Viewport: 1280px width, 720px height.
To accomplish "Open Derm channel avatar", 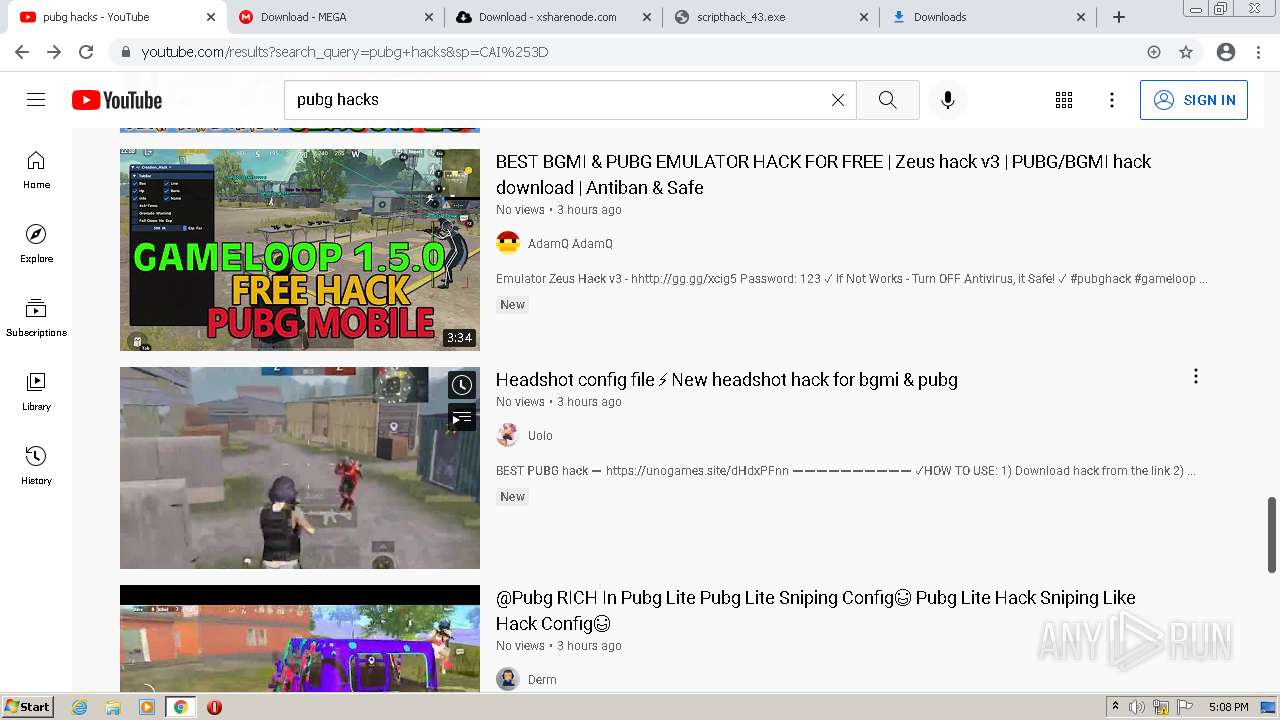I will point(508,679).
